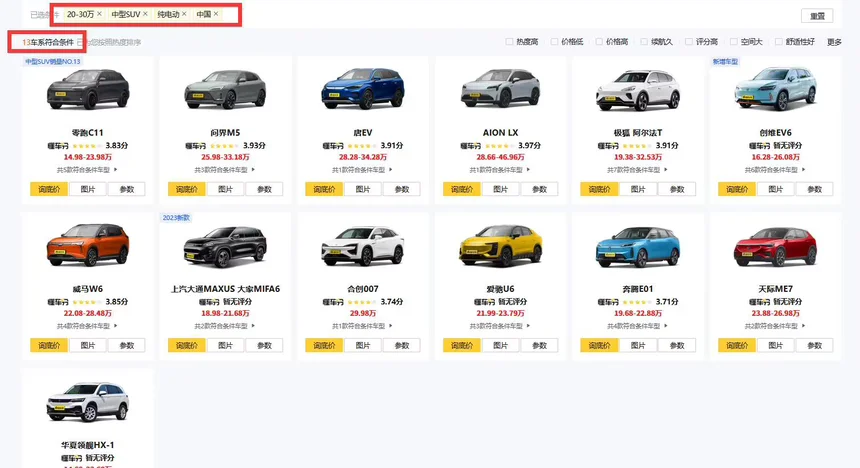Click the 问界M5 model name
860x468 pixels.
click(x=225, y=133)
